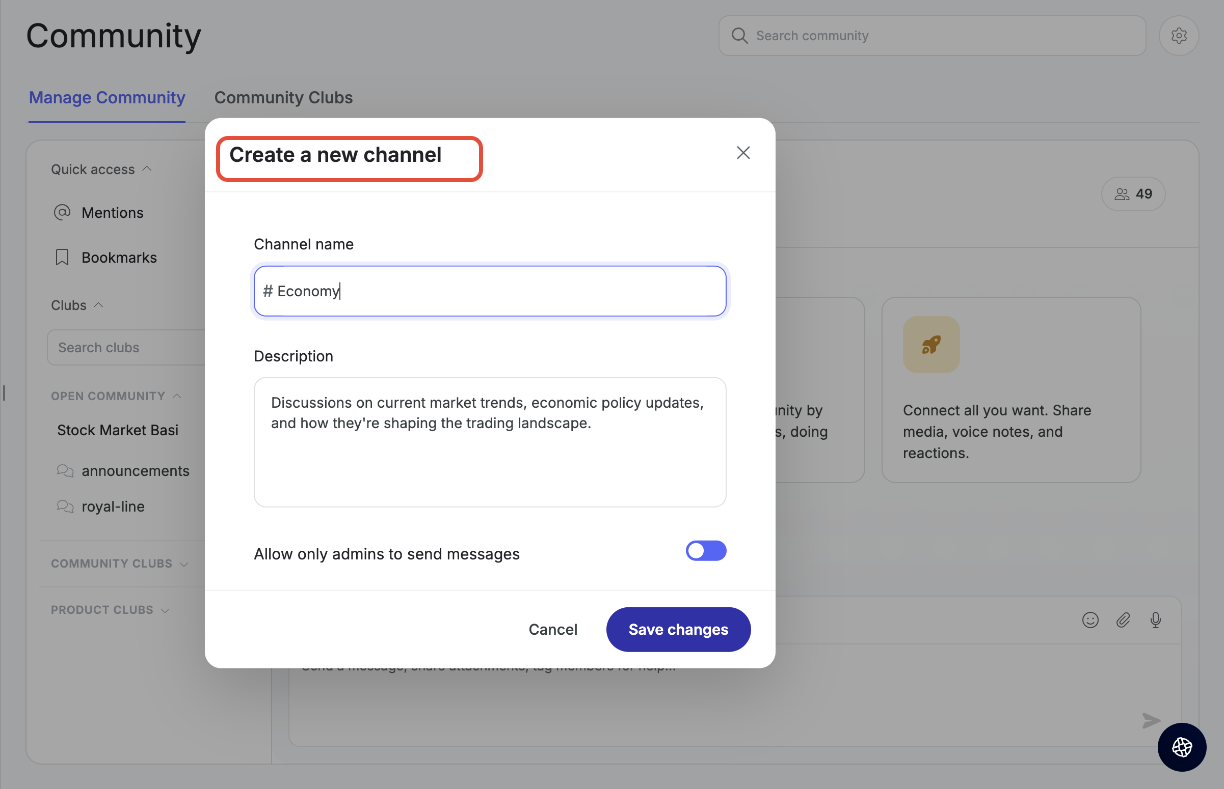Click the attachment paperclip icon
1224x789 pixels.
tap(1124, 620)
